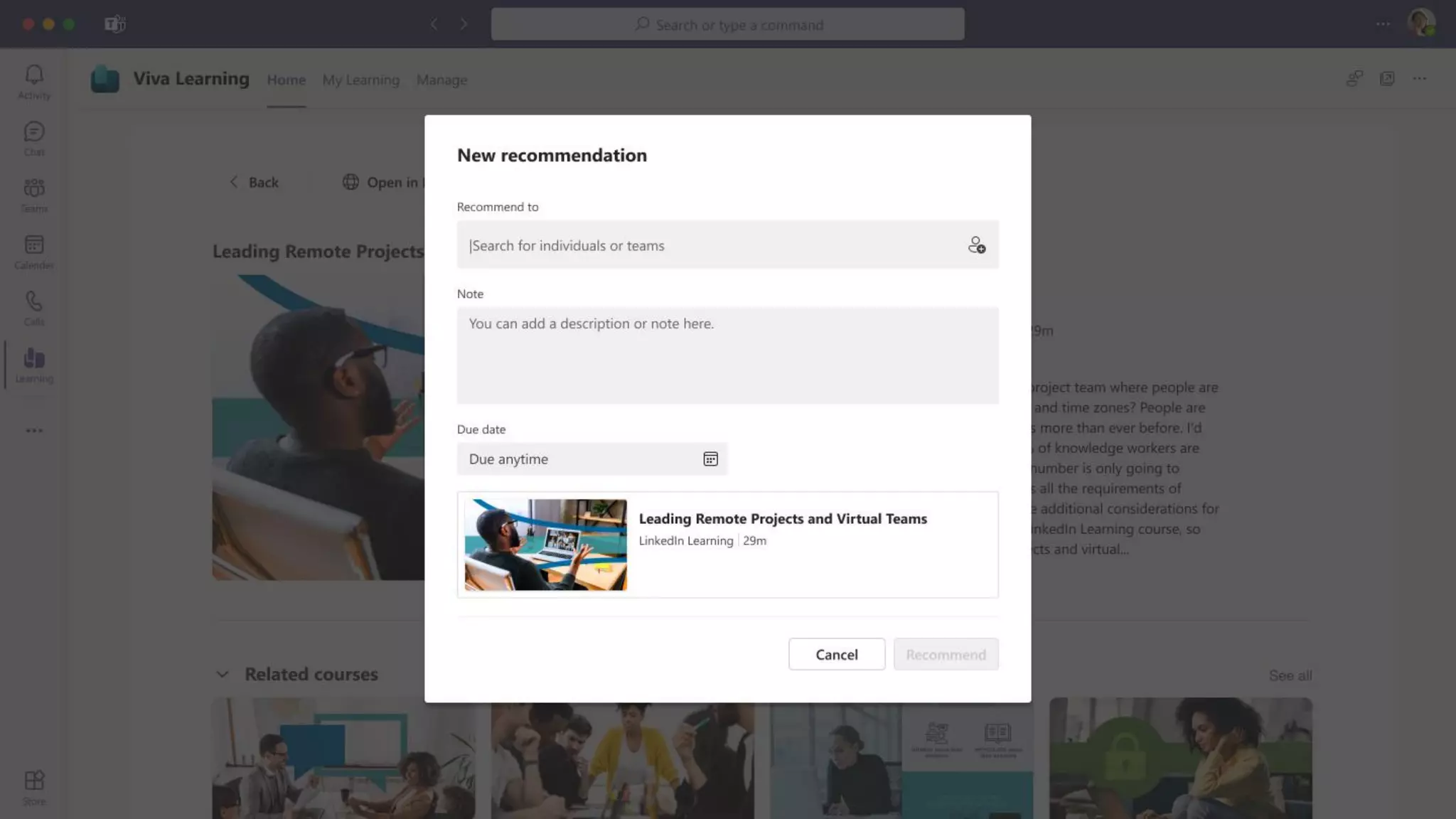Click the Leading Remote Projects course thumbnail
1456x819 pixels.
(x=545, y=545)
